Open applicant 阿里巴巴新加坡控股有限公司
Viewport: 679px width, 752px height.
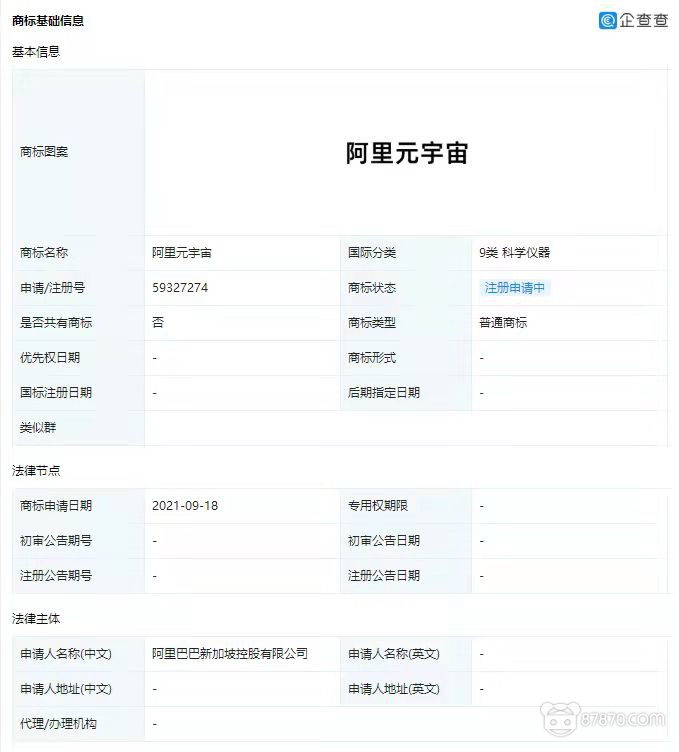[x=230, y=654]
